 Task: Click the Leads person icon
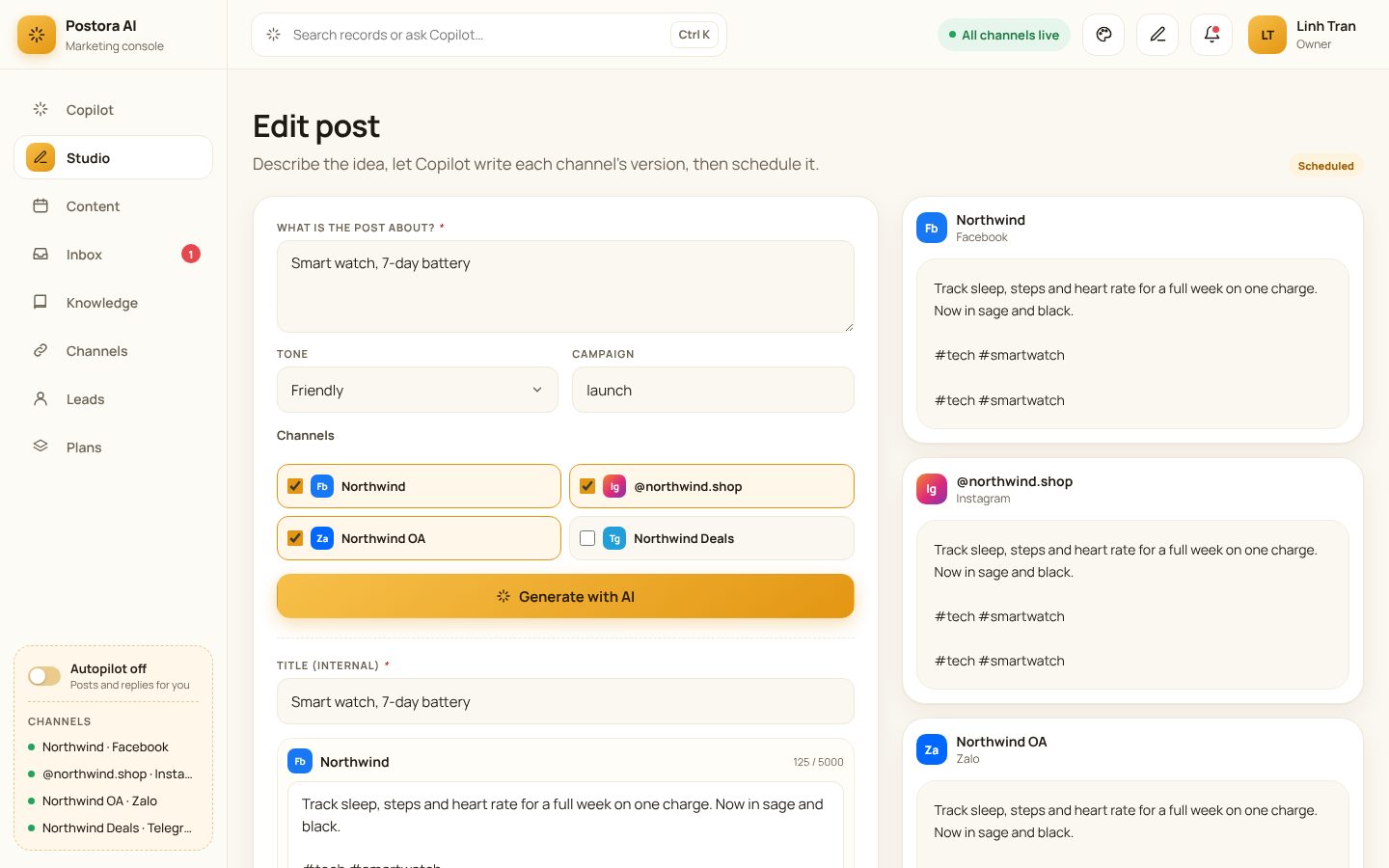41,398
